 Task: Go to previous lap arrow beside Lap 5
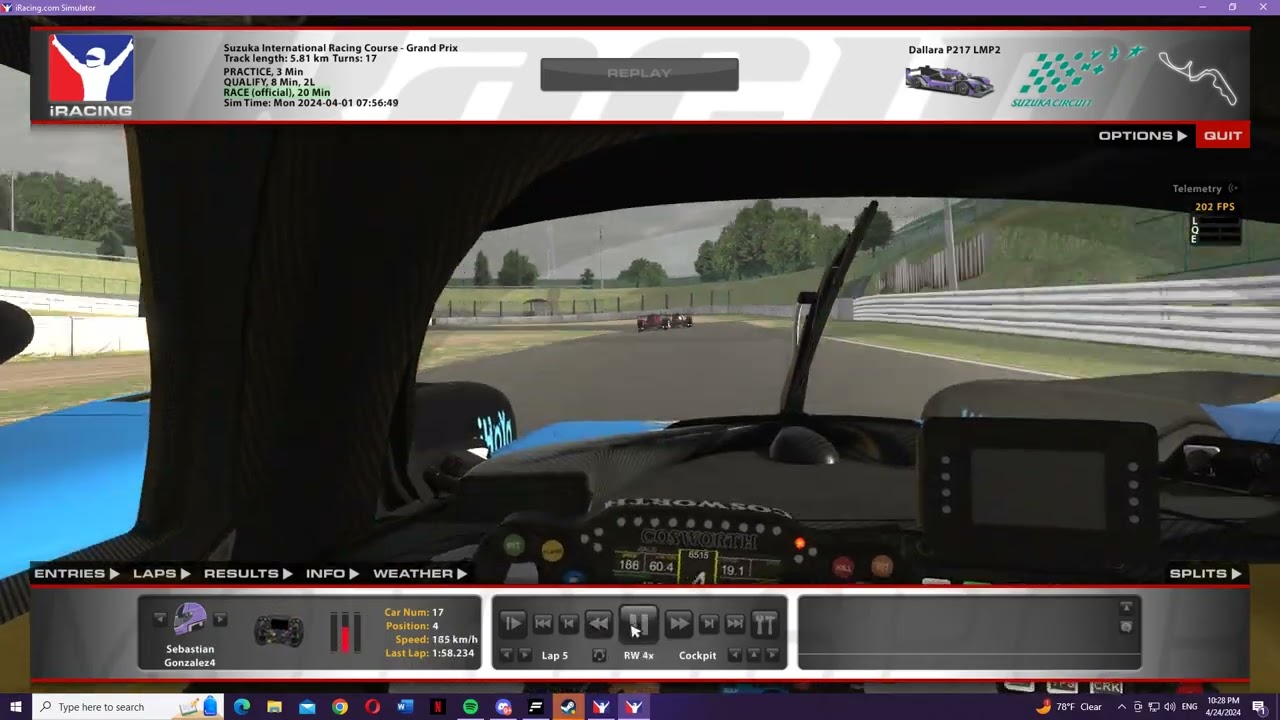[x=506, y=655]
